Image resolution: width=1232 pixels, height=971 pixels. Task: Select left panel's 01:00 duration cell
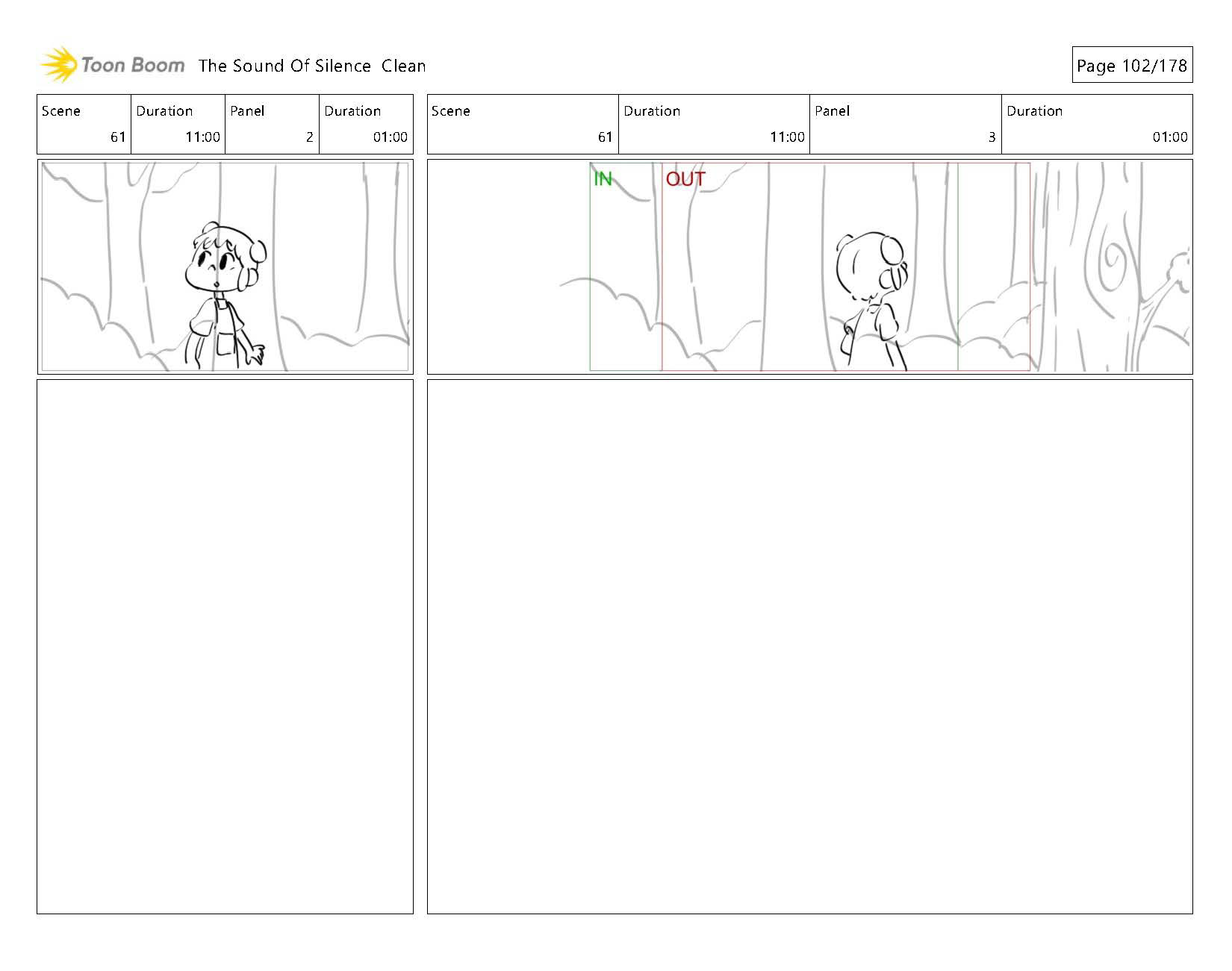pyautogui.click(x=366, y=124)
